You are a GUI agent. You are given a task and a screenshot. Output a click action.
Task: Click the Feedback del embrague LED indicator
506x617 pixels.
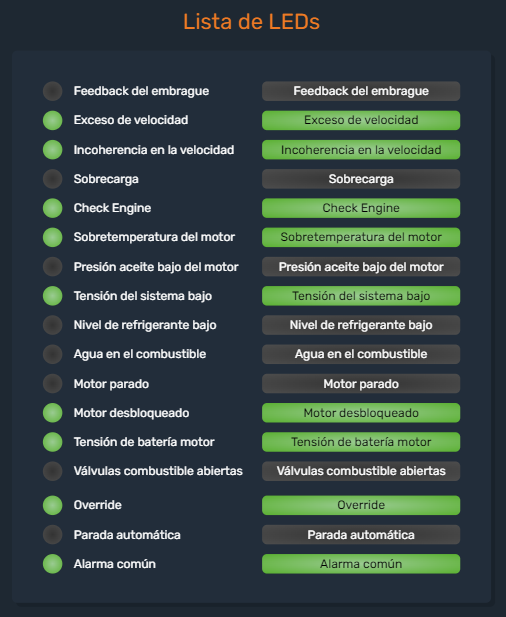(x=52, y=91)
